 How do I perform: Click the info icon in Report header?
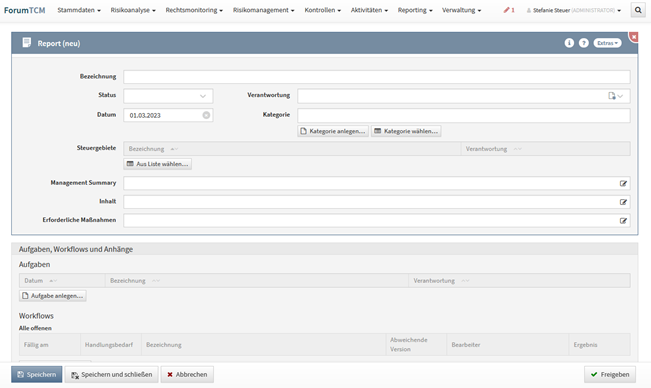[x=569, y=43]
